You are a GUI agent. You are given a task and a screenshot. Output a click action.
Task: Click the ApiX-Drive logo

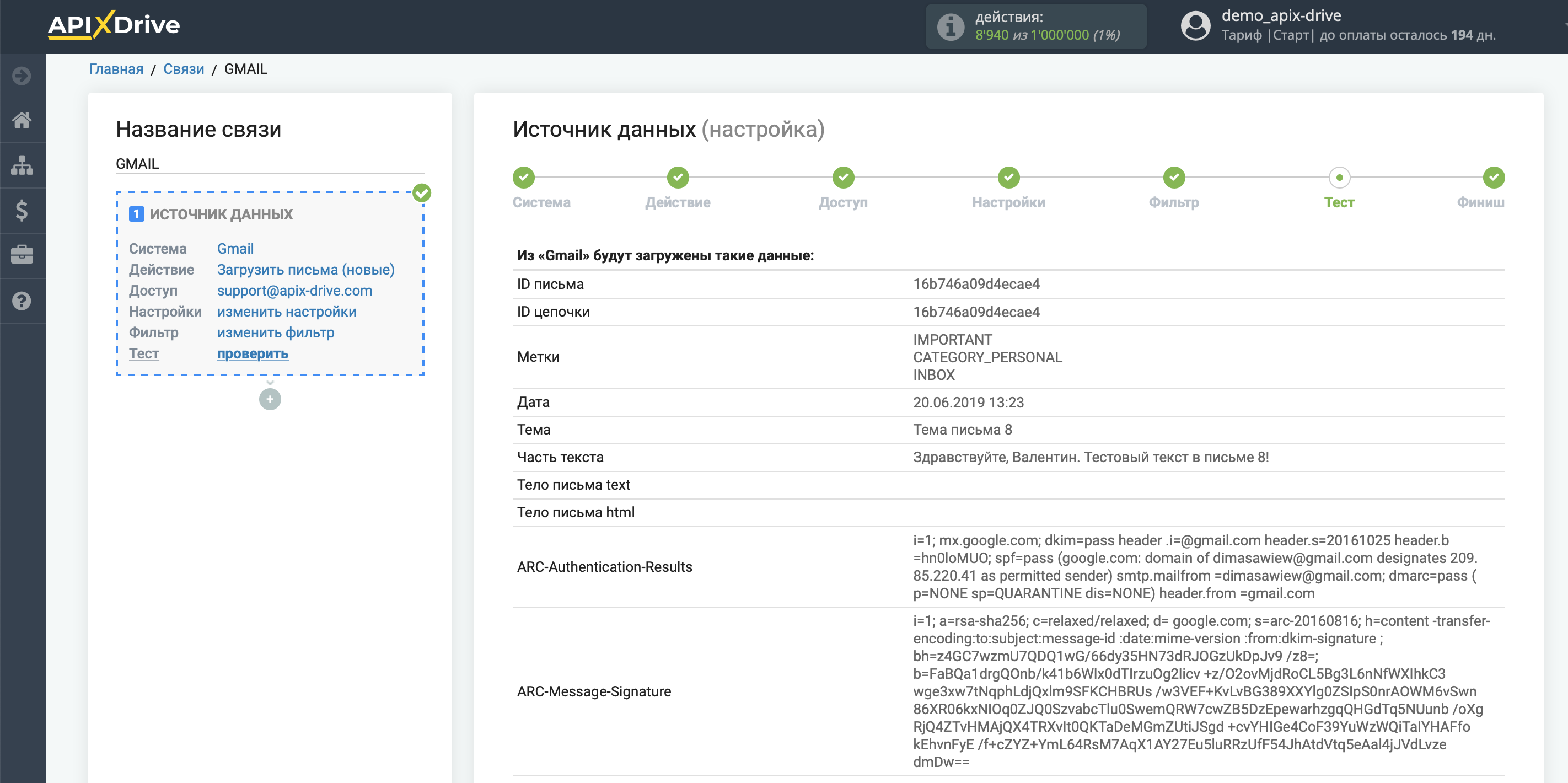click(x=114, y=25)
